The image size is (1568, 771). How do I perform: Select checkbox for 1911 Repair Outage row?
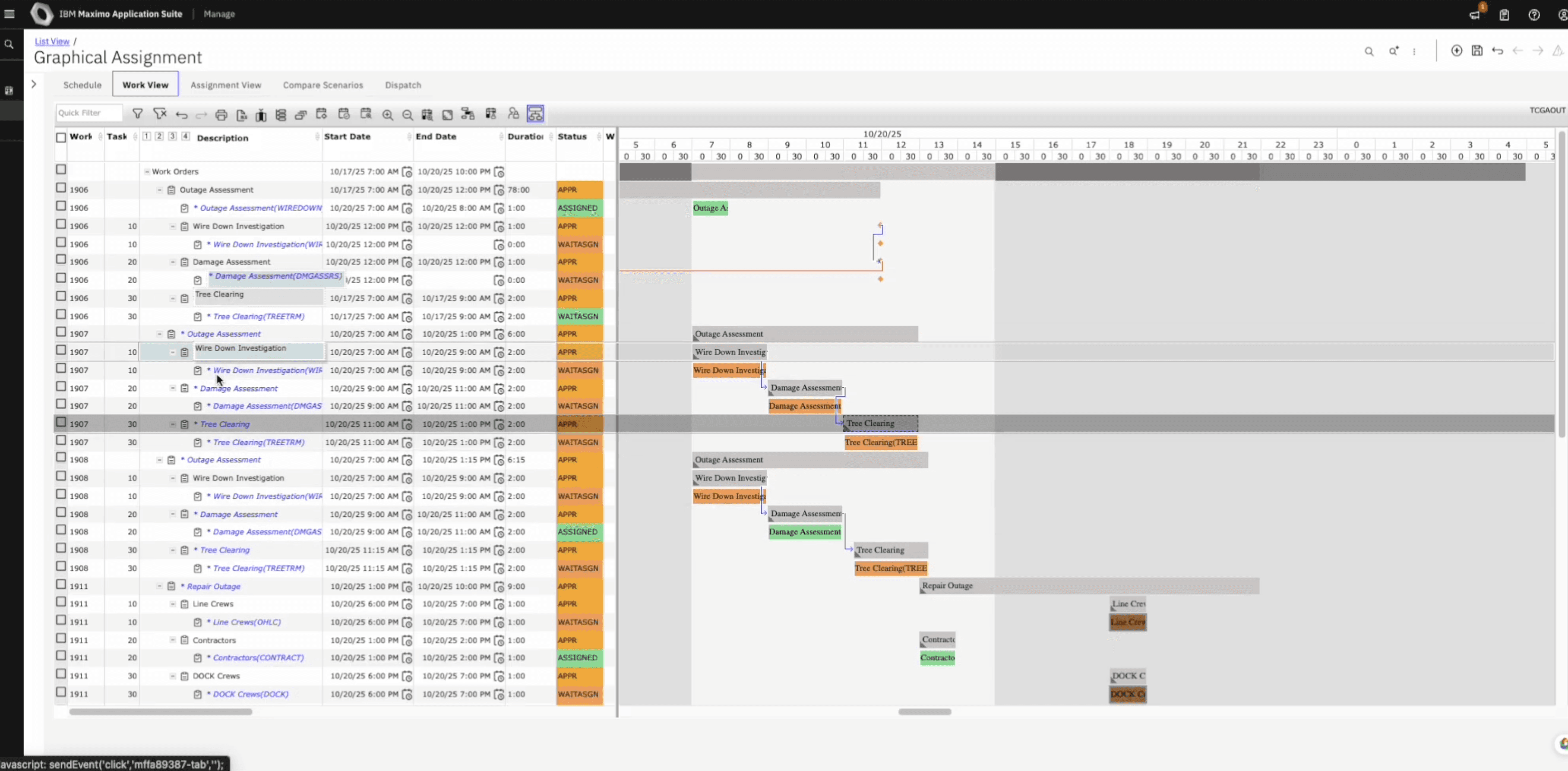point(61,585)
